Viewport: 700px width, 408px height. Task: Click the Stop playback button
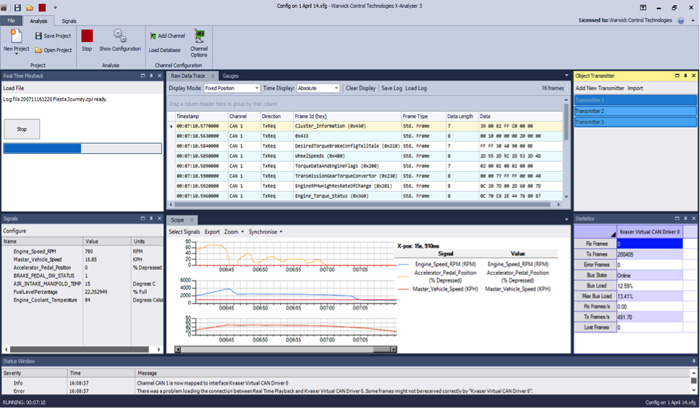pyautogui.click(x=22, y=129)
